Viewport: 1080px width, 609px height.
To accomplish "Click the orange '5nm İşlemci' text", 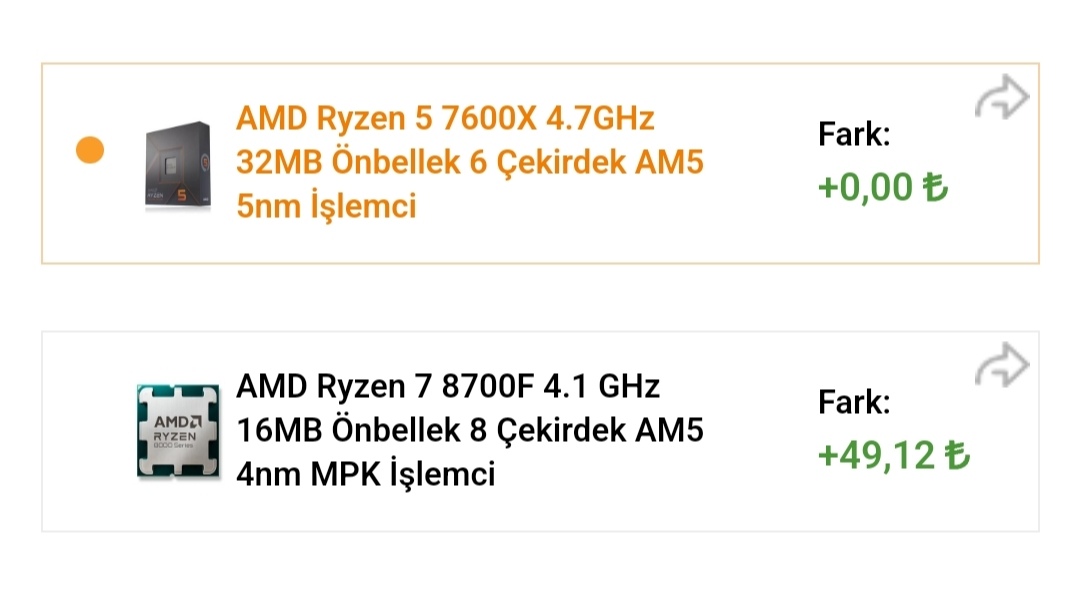I will click(x=326, y=207).
